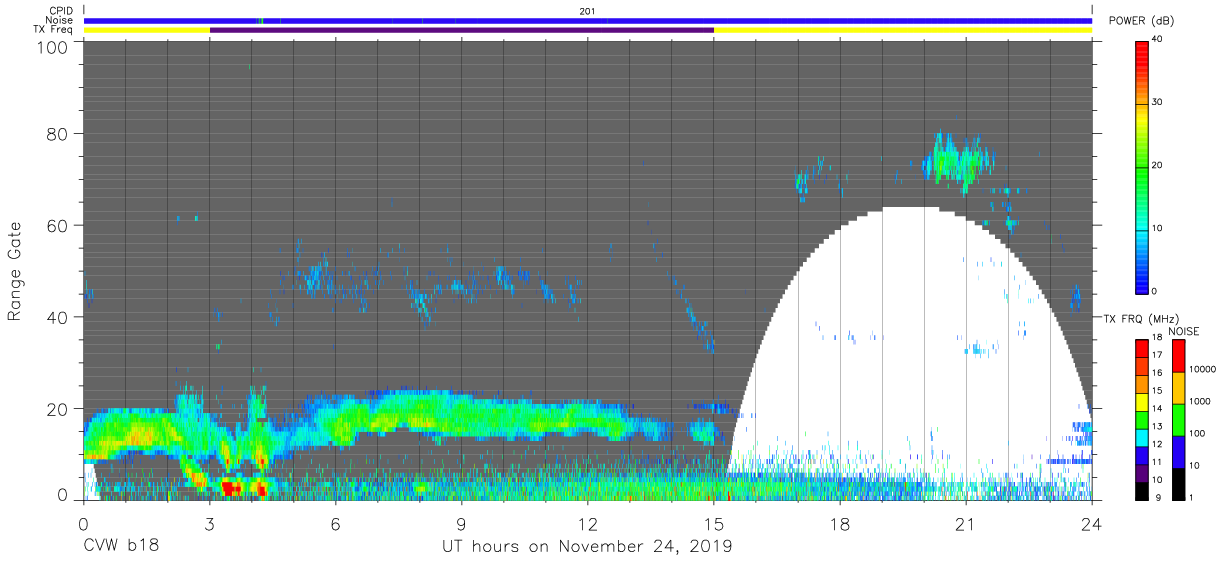Select the 21 hour tick on the UT axis
The image size is (1228, 567).
(x=965, y=523)
